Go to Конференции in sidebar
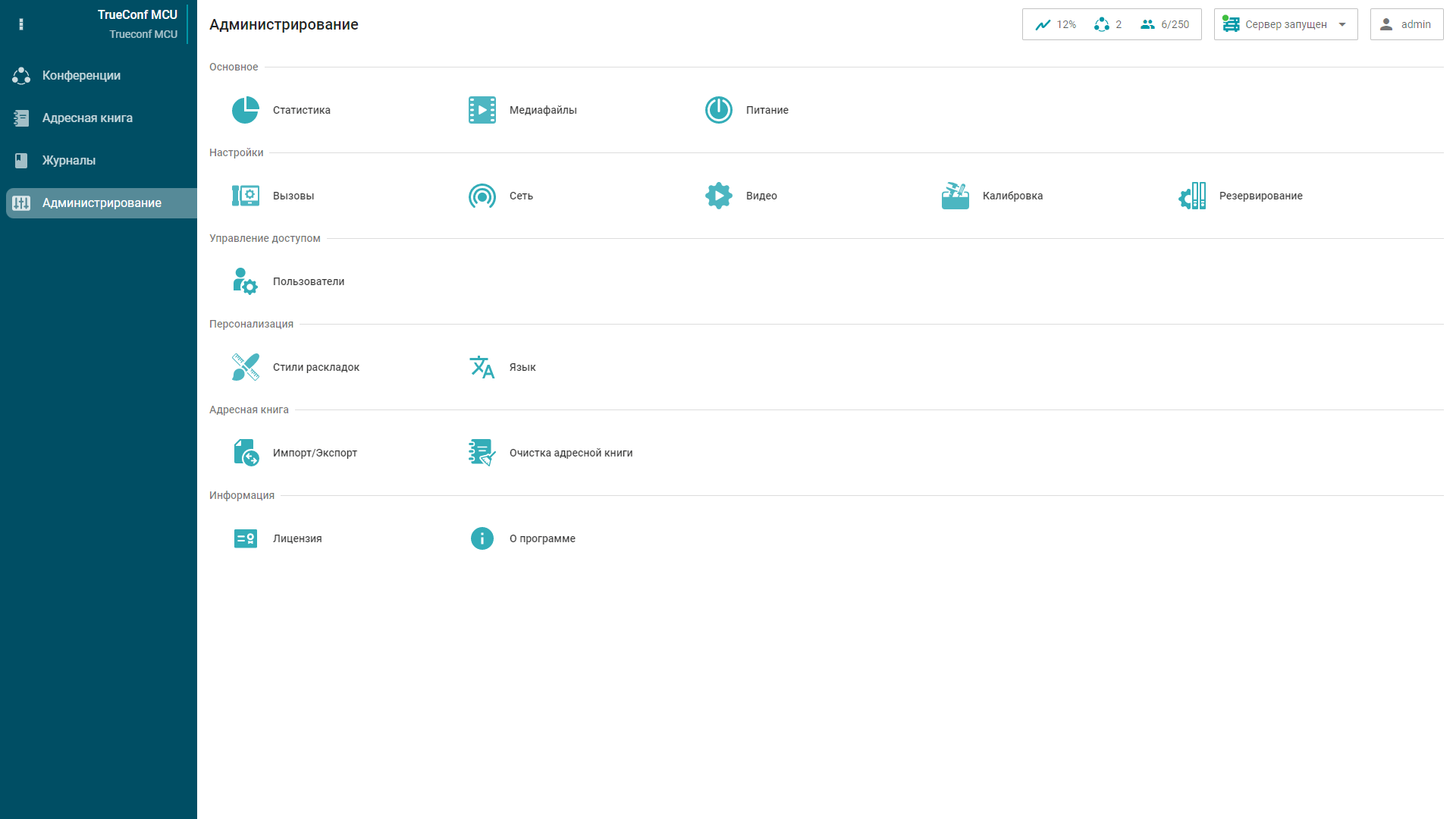Viewport: 1456px width, 819px height. click(x=81, y=75)
